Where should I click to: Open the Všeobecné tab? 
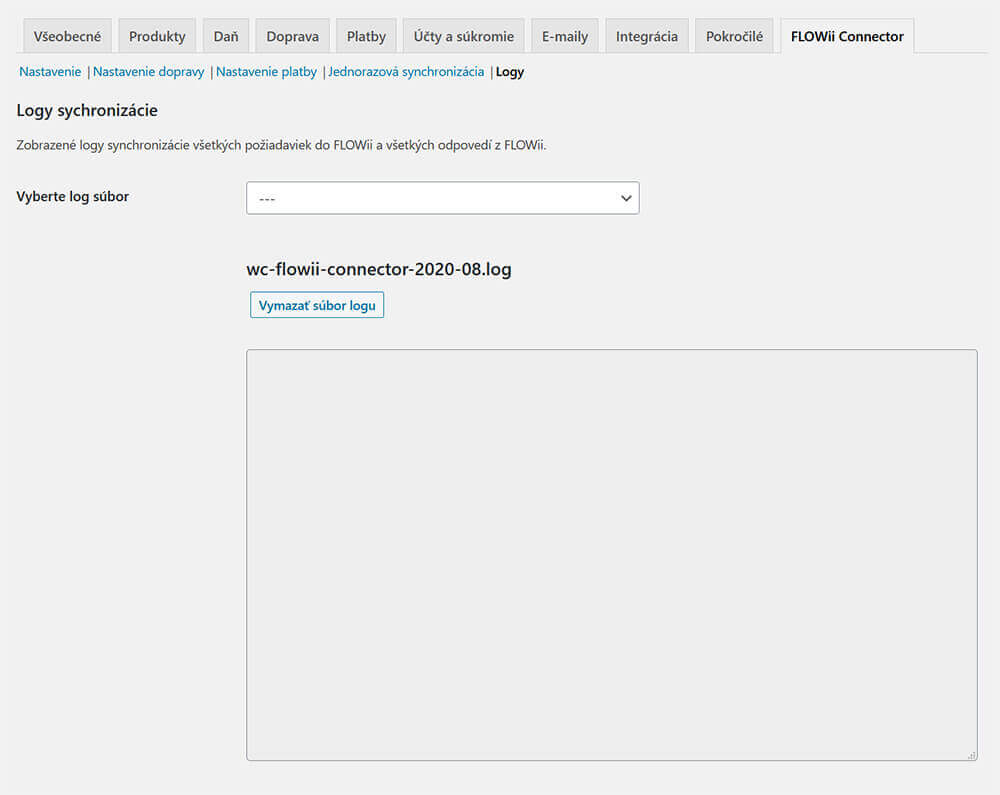67,36
